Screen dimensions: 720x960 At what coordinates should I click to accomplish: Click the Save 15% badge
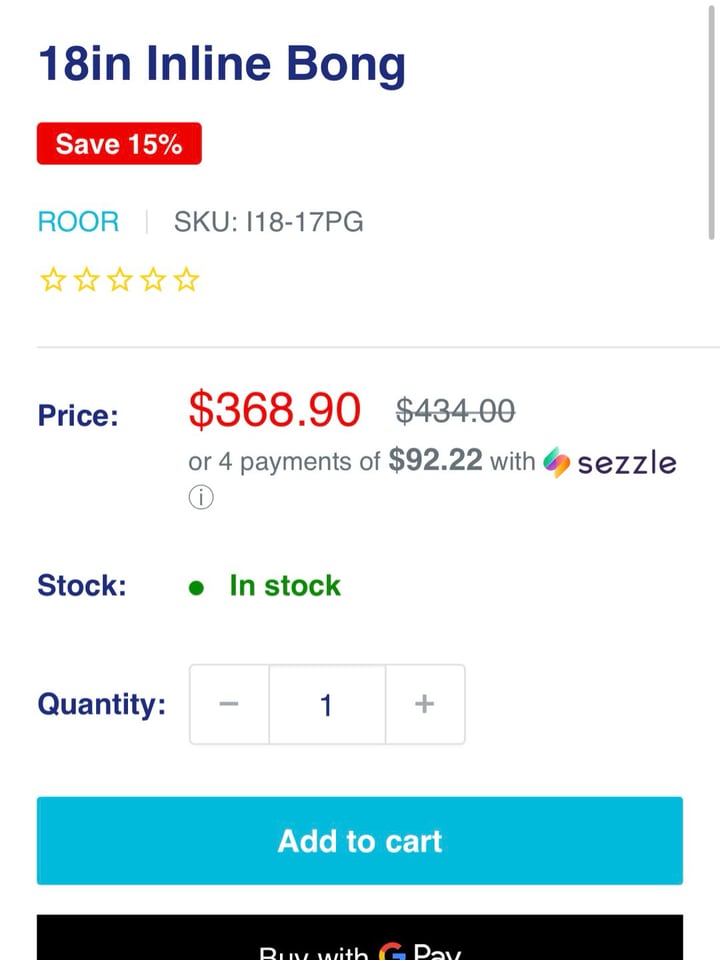pyautogui.click(x=119, y=144)
